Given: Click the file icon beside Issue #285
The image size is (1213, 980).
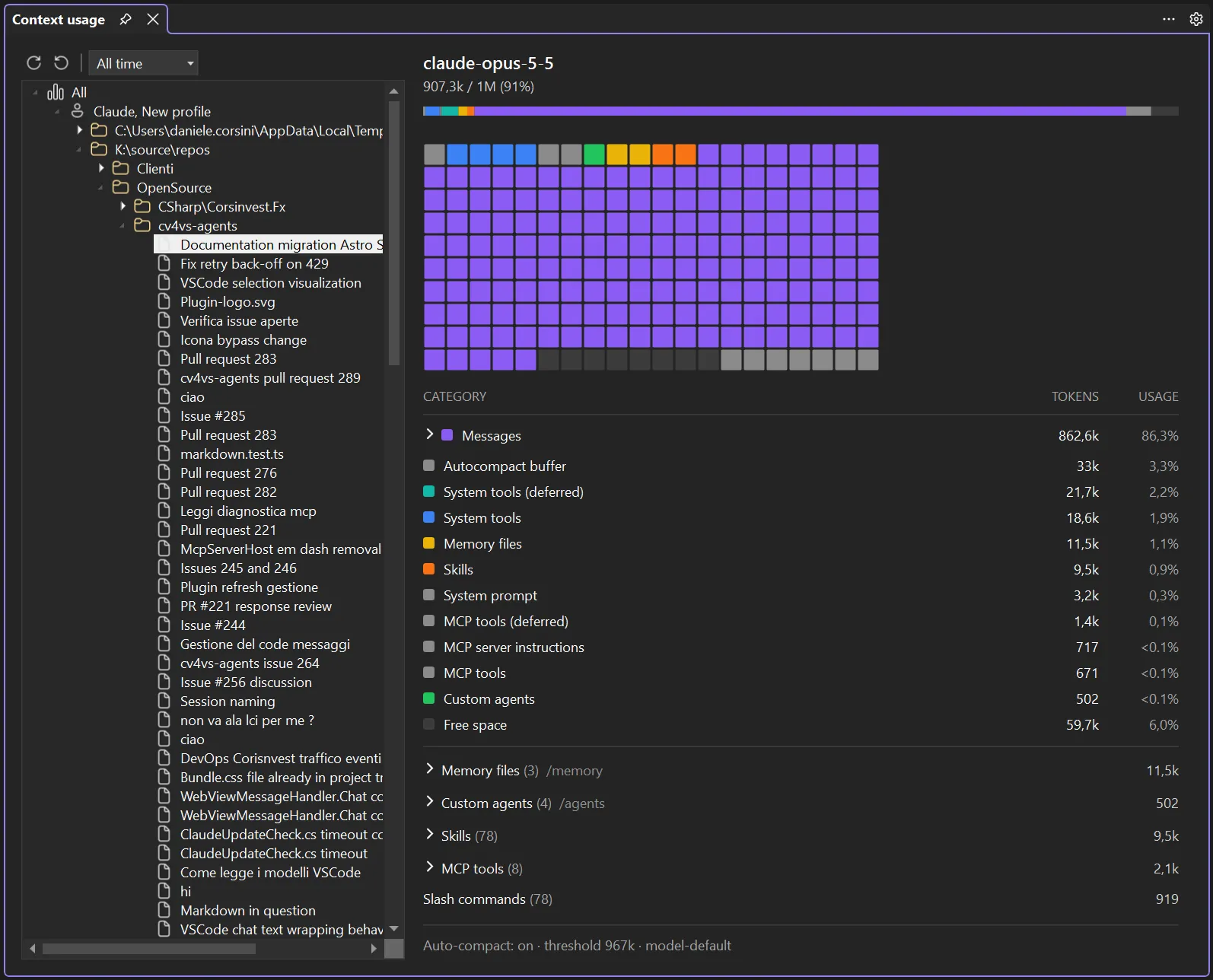Looking at the screenshot, I should click(164, 415).
